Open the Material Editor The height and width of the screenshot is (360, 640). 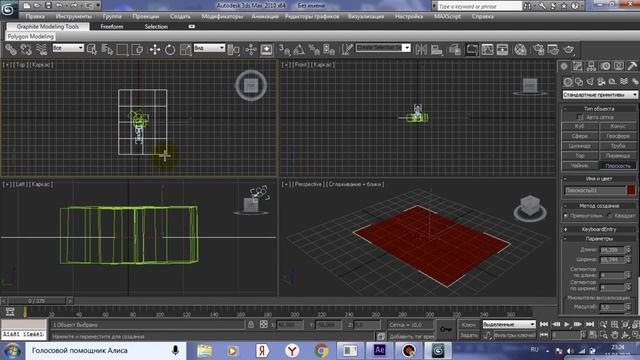point(520,50)
